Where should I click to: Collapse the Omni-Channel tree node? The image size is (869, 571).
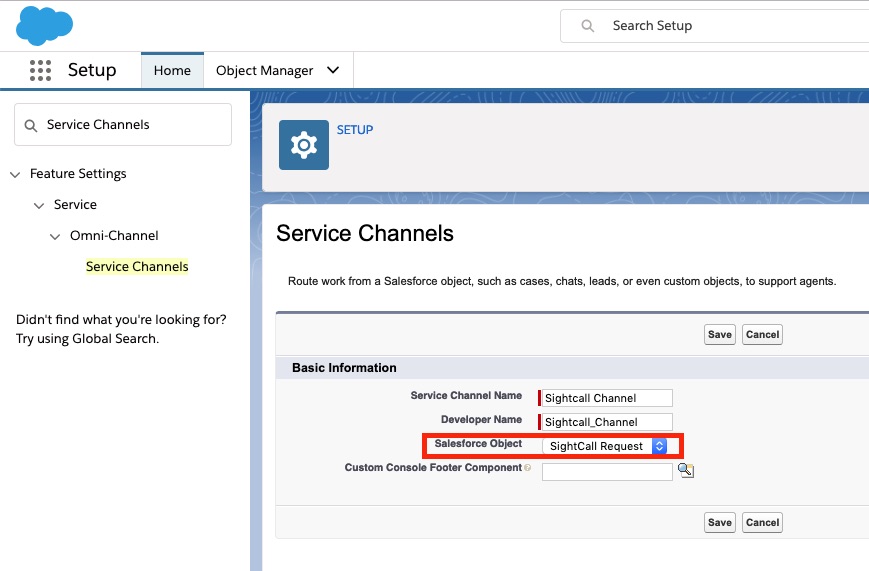[55, 237]
